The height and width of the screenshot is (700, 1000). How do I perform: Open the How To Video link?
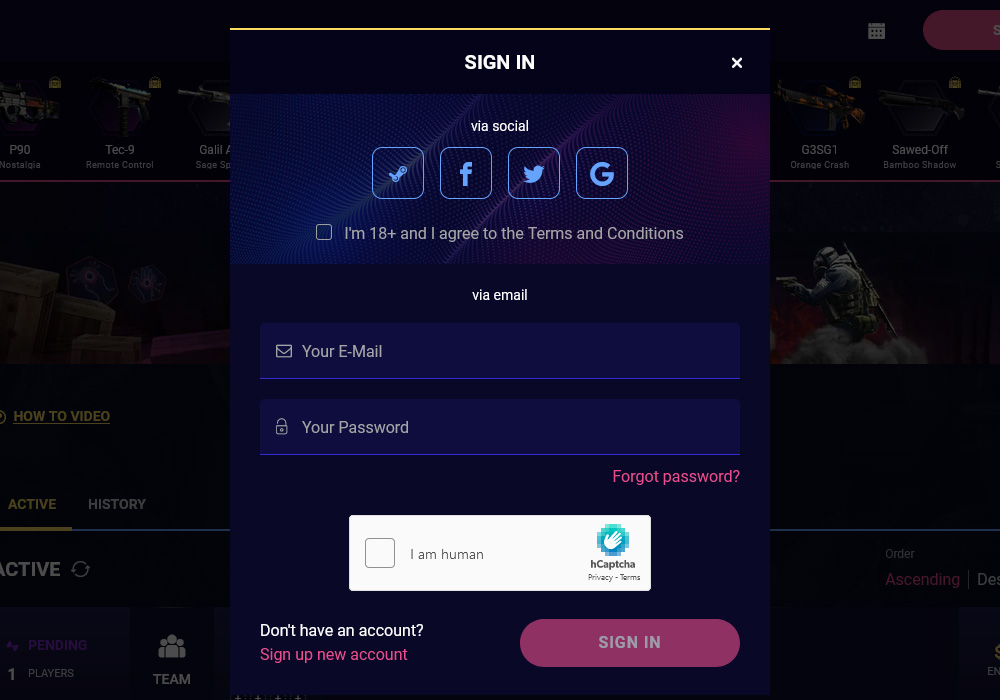pyautogui.click(x=62, y=416)
